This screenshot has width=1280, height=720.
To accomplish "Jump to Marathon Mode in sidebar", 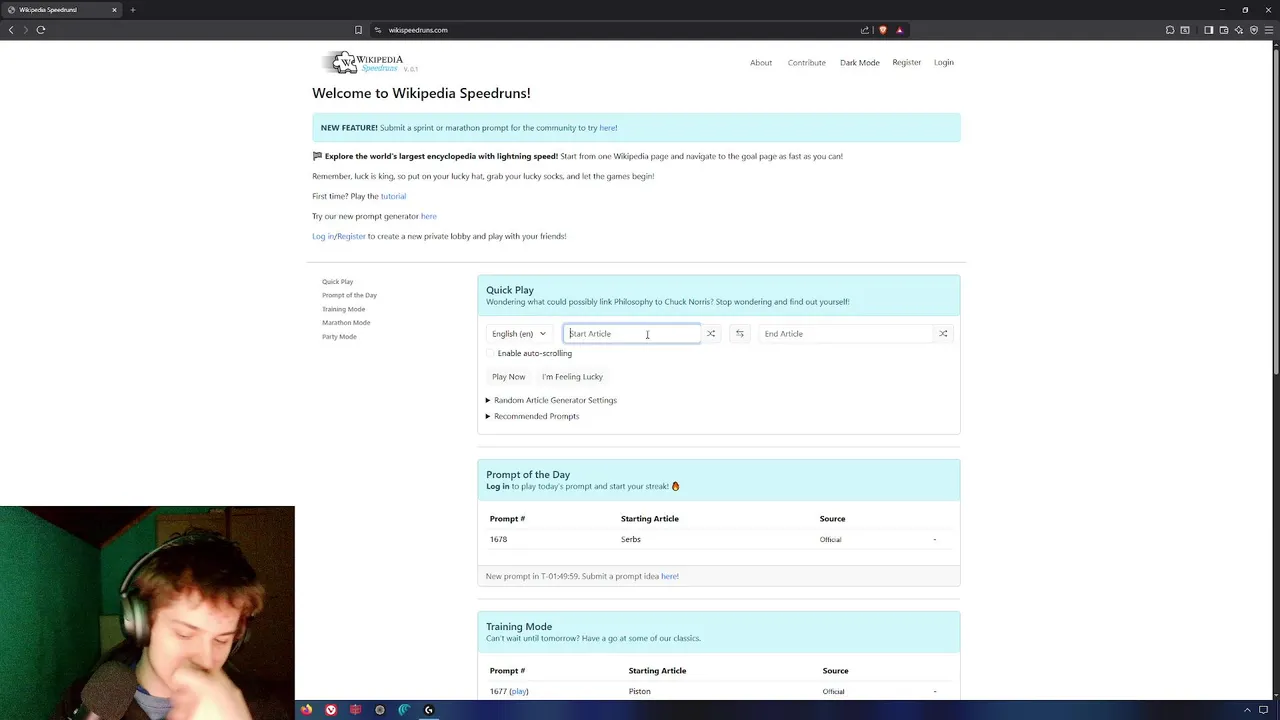I will (346, 323).
